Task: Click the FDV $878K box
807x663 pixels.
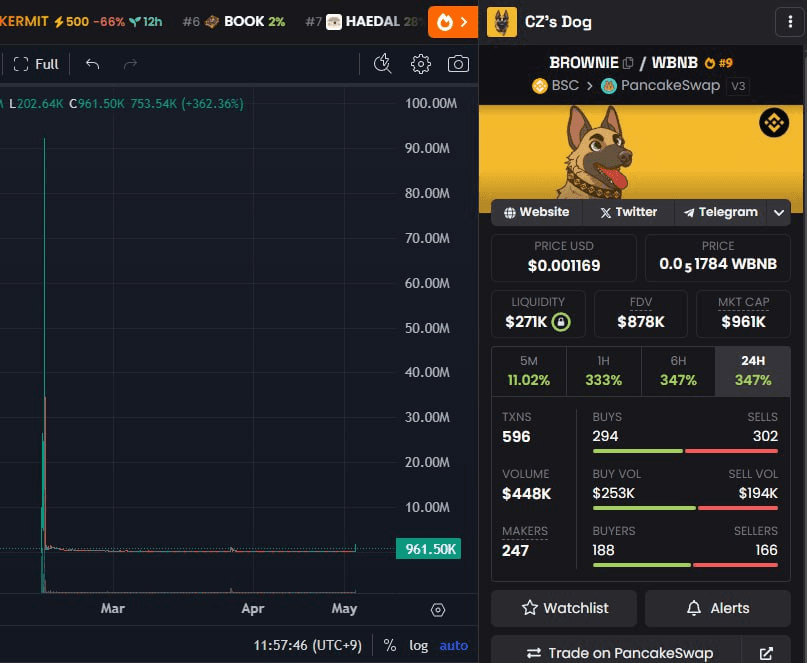Action: 641,314
